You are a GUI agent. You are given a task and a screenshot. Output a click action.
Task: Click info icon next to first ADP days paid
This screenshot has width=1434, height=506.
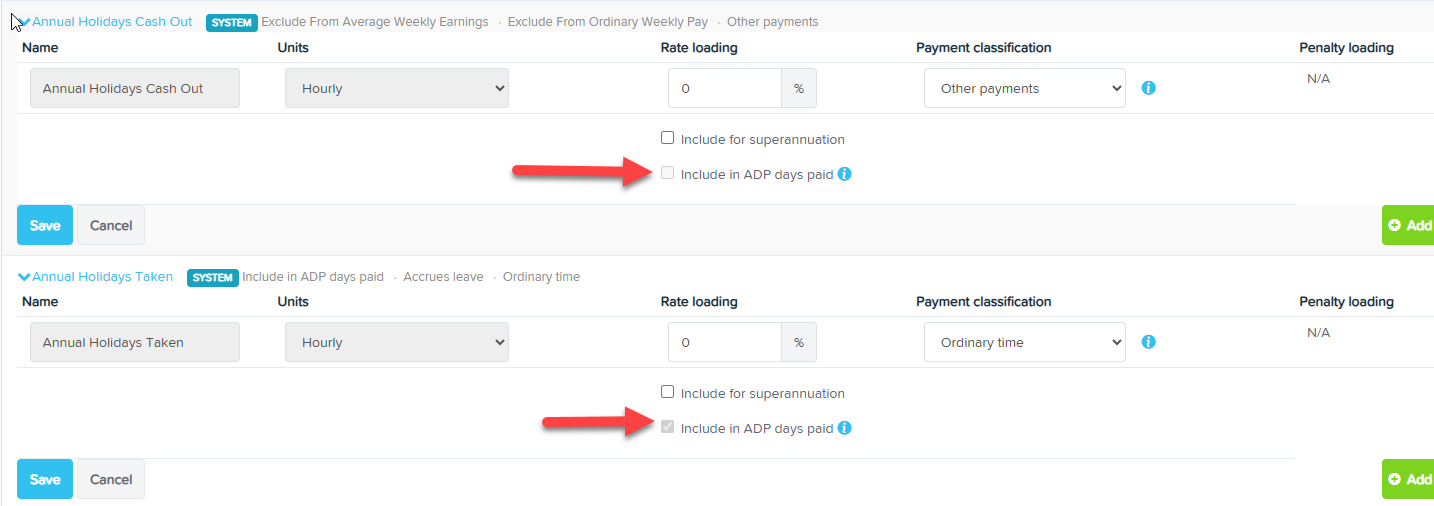pyautogui.click(x=844, y=174)
